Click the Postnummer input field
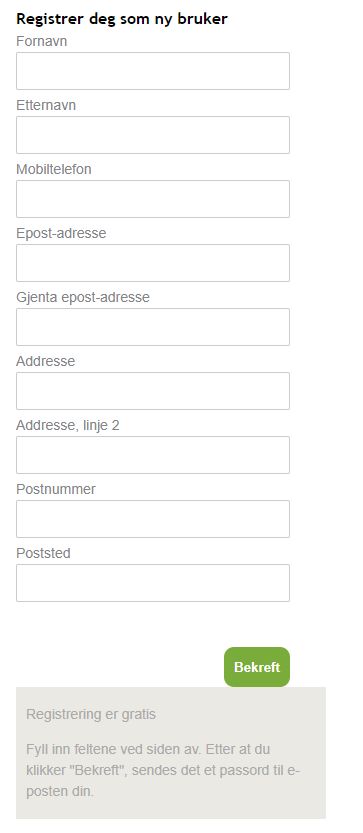 click(153, 519)
